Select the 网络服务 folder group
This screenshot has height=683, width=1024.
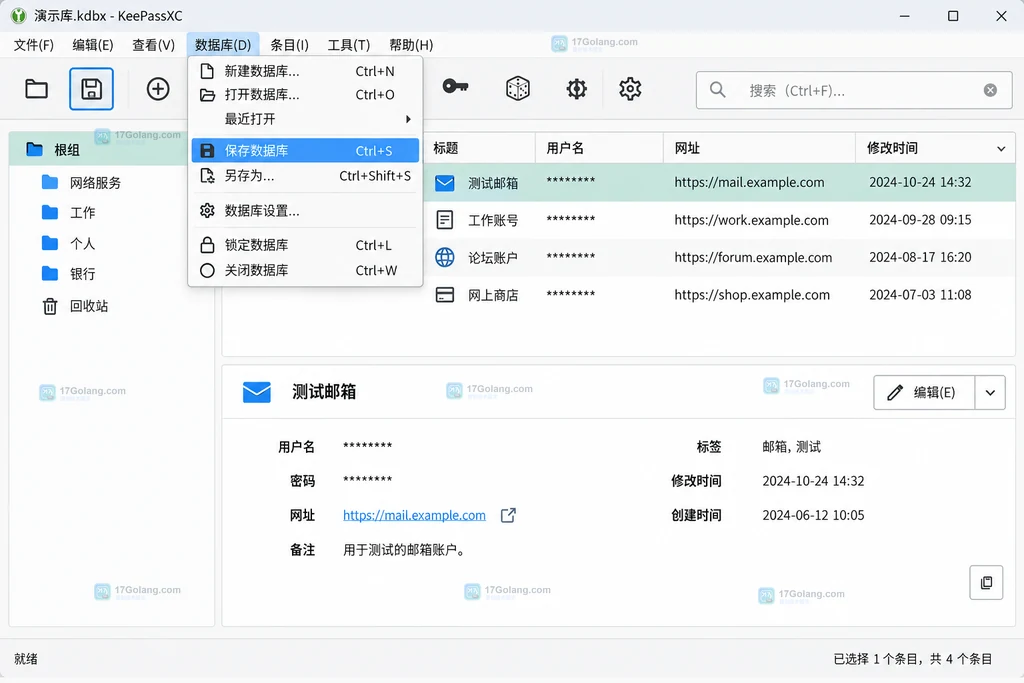[82, 182]
